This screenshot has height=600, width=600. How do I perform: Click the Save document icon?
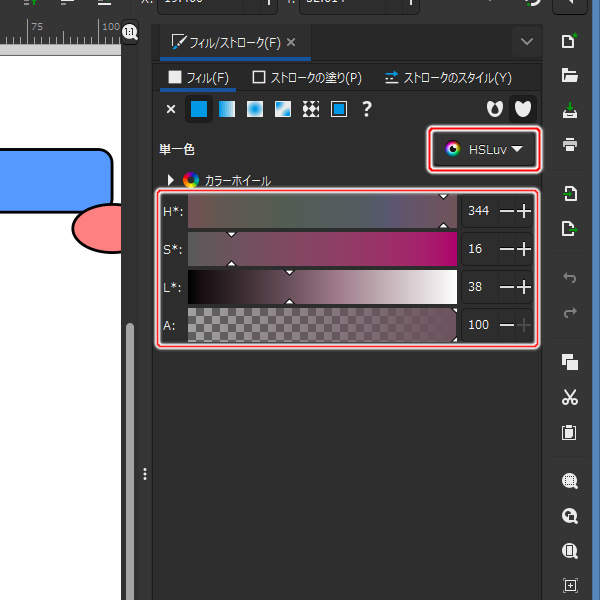[569, 110]
